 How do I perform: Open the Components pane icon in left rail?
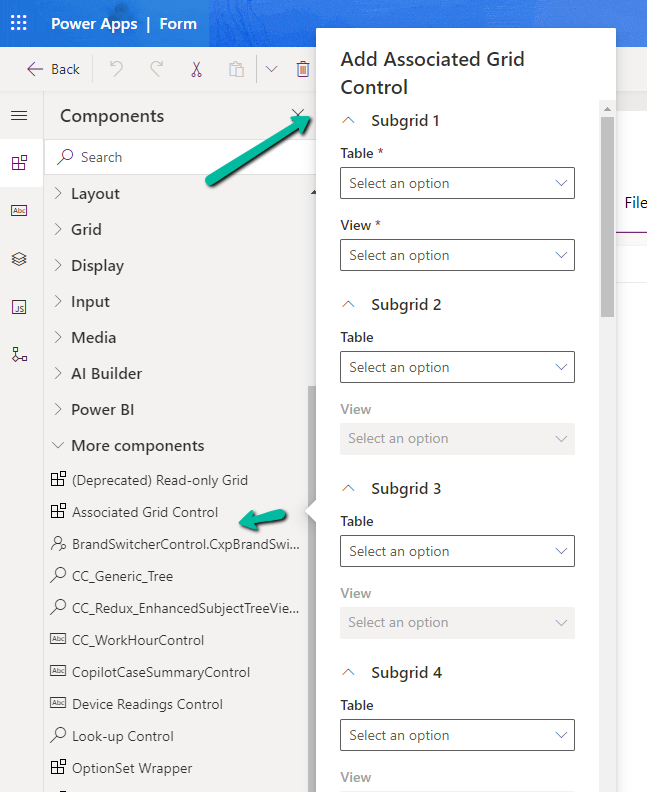pyautogui.click(x=19, y=163)
